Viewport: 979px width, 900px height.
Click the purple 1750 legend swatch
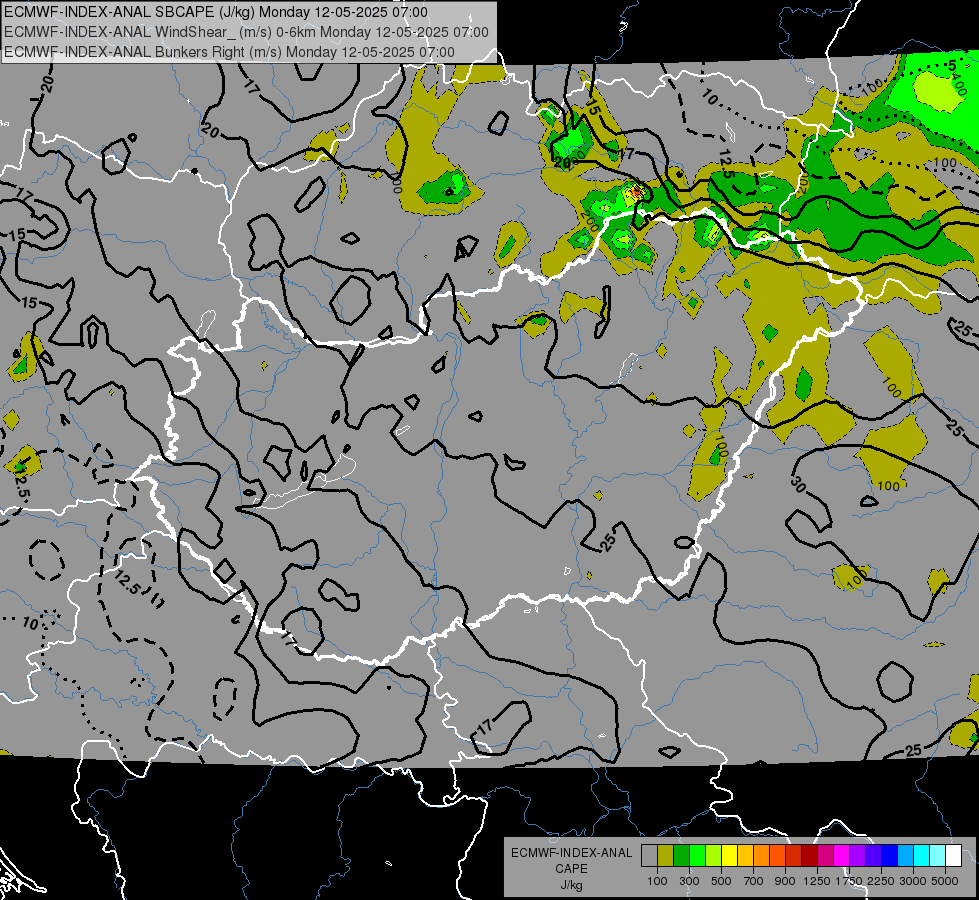857,856
